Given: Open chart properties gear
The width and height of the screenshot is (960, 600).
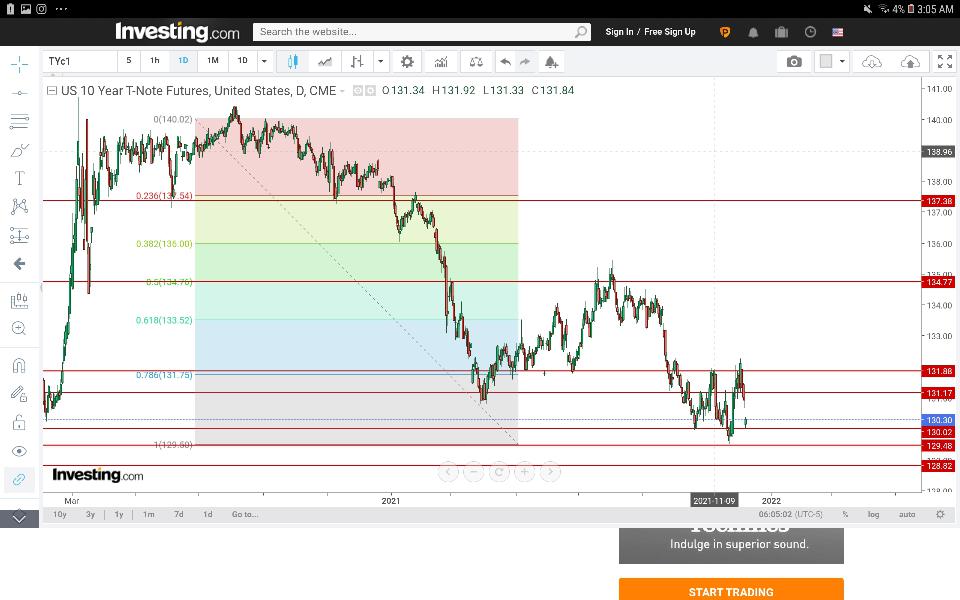Looking at the screenshot, I should (407, 61).
